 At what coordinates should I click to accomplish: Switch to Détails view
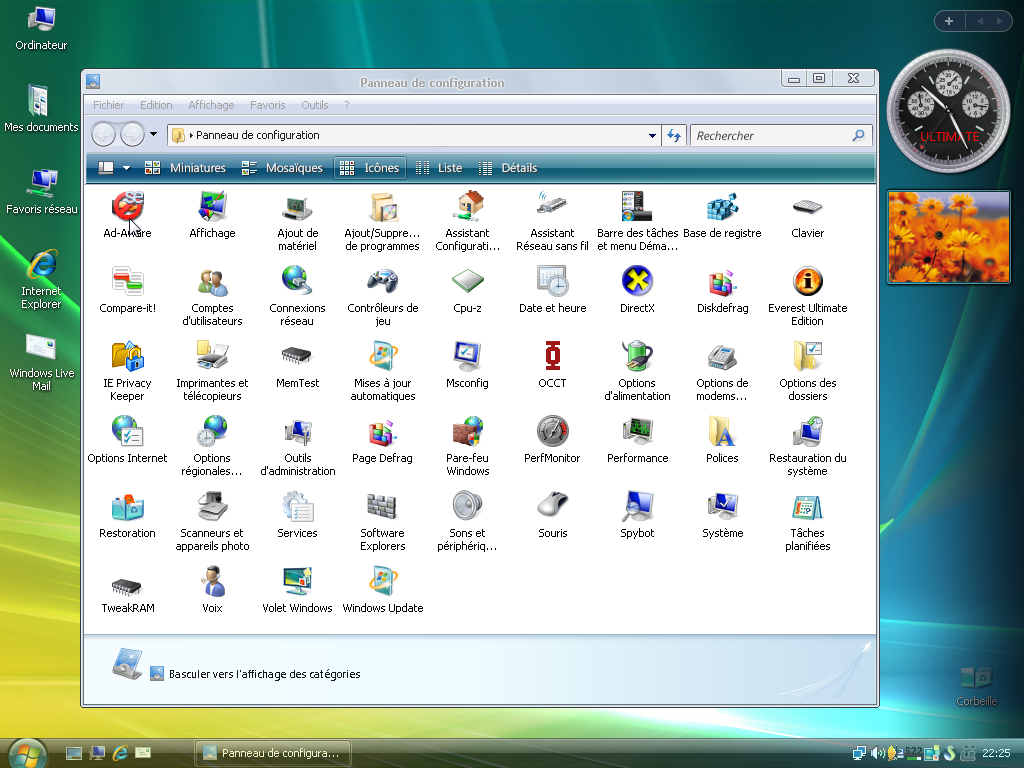point(507,168)
